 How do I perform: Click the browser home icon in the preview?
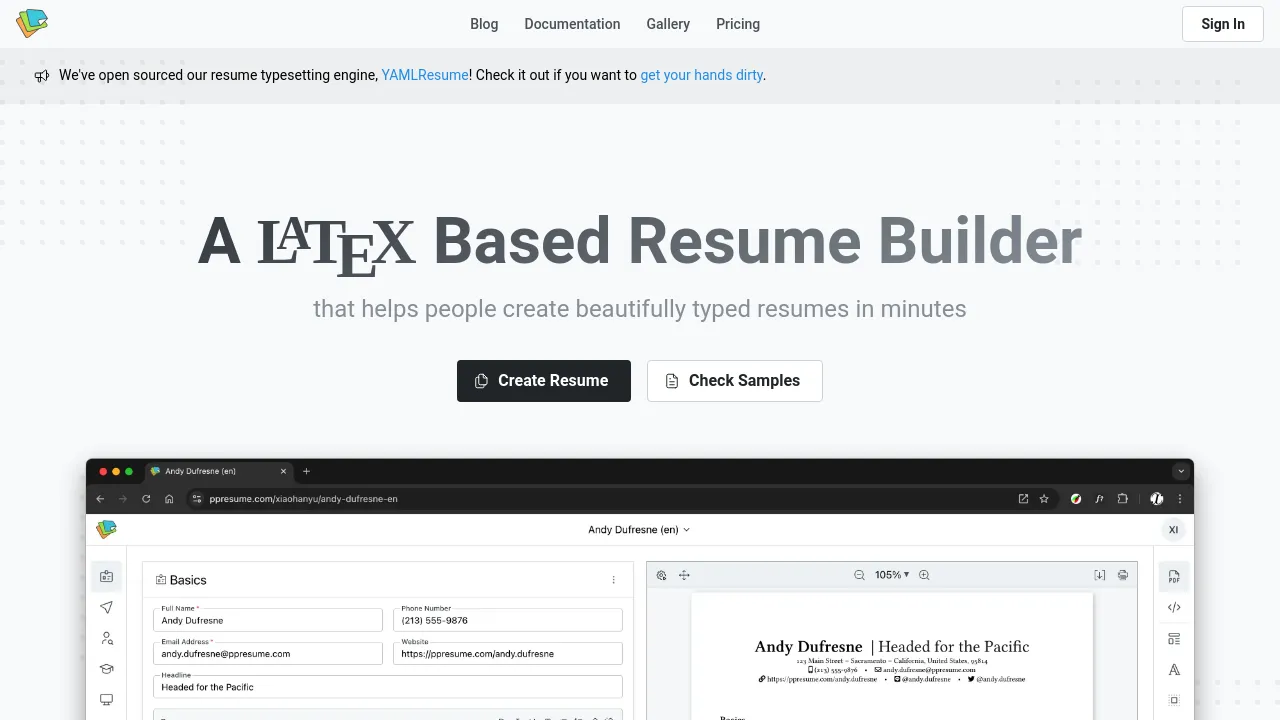click(x=169, y=499)
